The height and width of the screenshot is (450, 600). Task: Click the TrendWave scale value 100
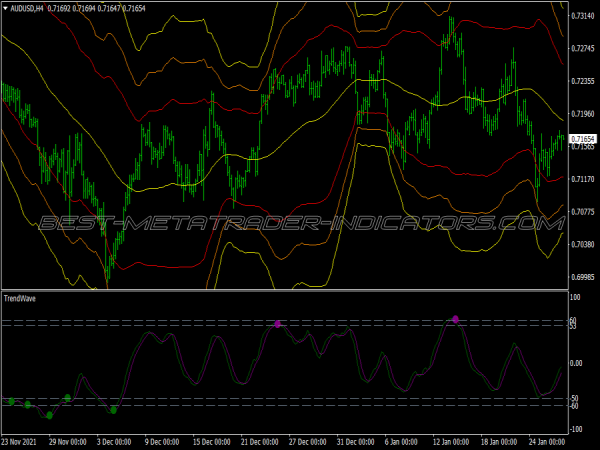tap(575, 297)
